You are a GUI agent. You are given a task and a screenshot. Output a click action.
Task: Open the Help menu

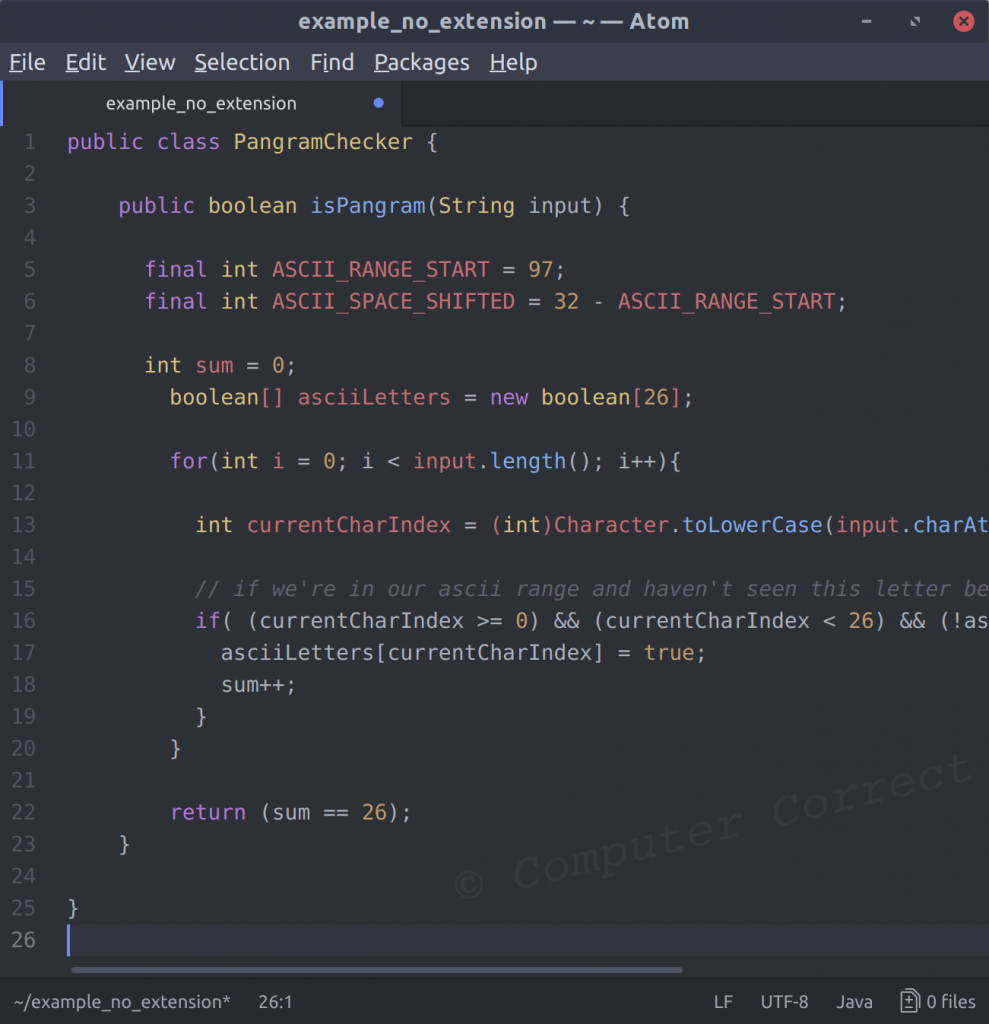pyautogui.click(x=513, y=62)
